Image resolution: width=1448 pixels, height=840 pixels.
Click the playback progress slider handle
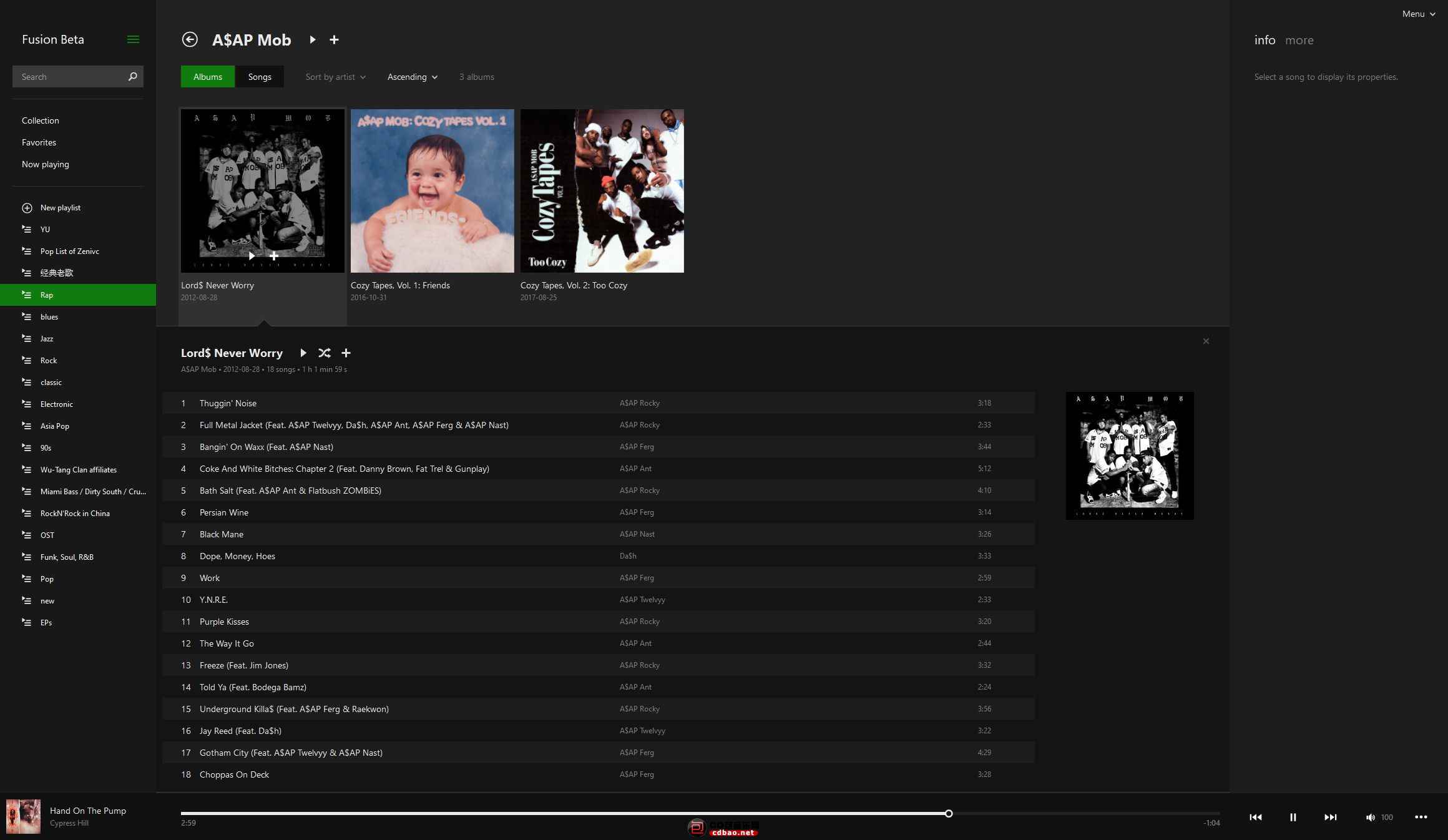click(949, 813)
